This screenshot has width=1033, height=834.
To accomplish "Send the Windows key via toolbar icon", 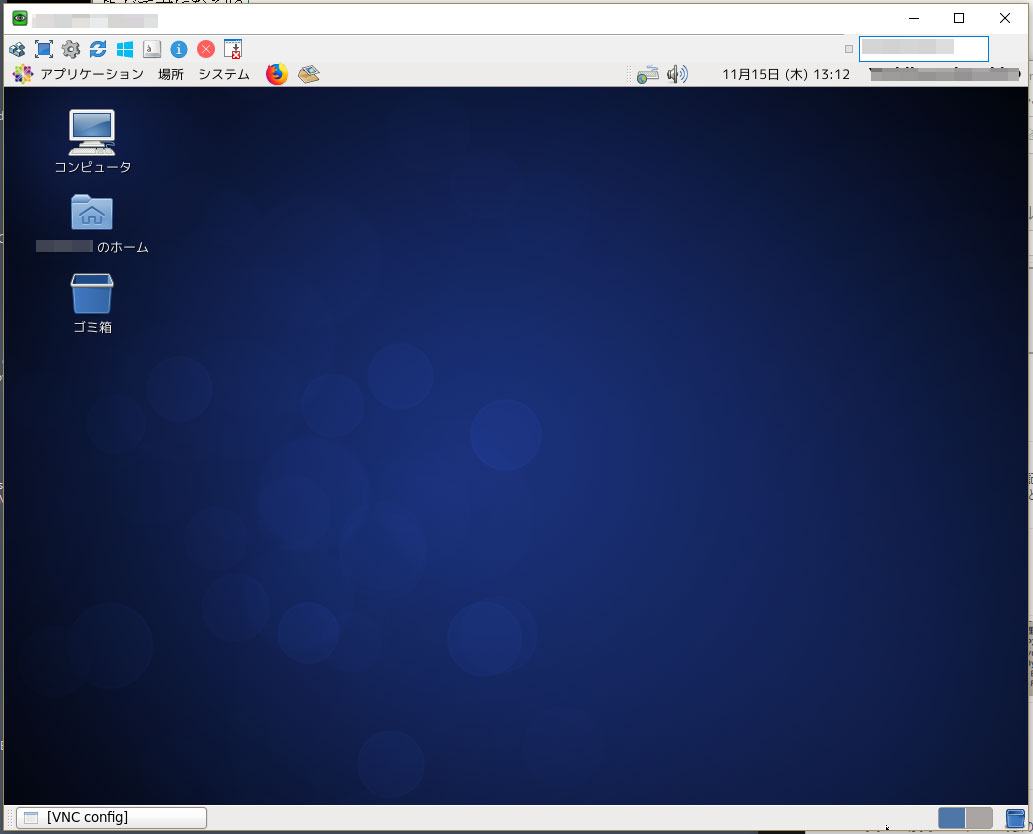I will tap(125, 49).
